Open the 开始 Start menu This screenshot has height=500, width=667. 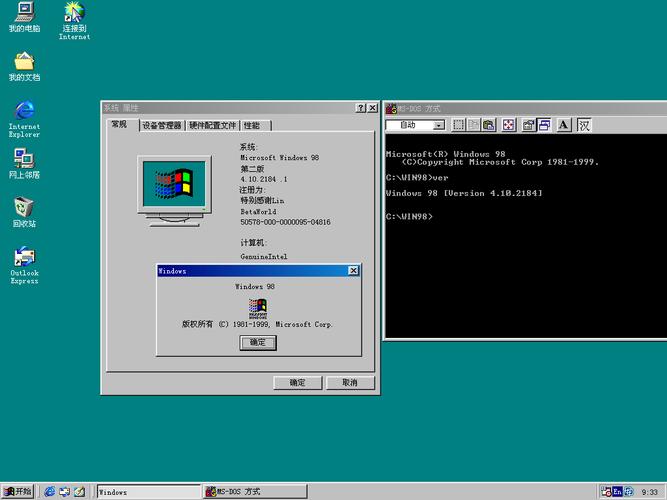[x=18, y=491]
